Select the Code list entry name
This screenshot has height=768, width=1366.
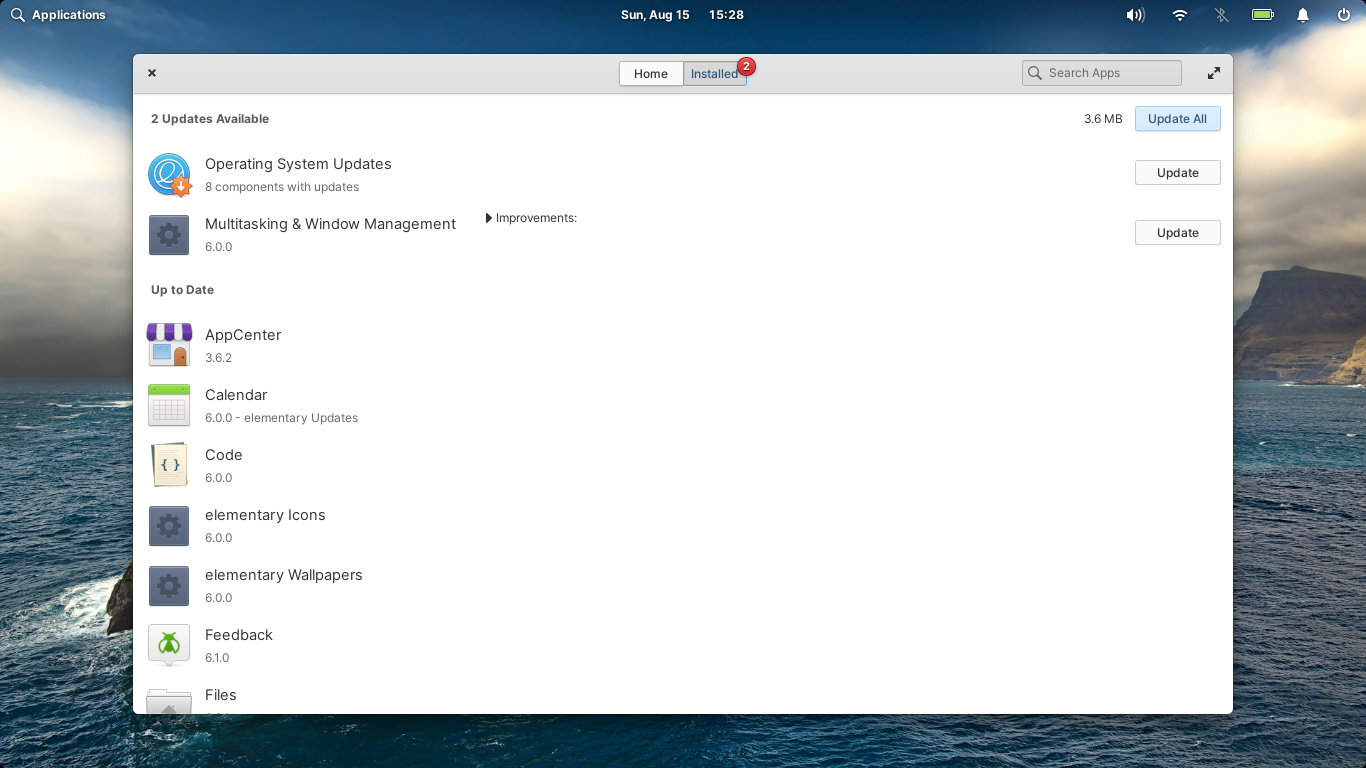[x=224, y=455]
